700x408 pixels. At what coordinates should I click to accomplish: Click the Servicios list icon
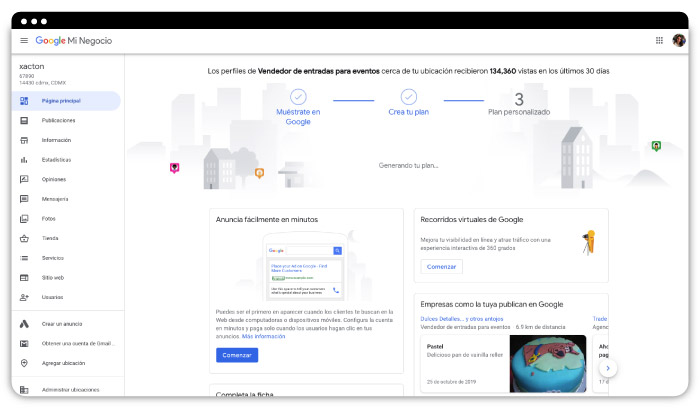[x=24, y=258]
